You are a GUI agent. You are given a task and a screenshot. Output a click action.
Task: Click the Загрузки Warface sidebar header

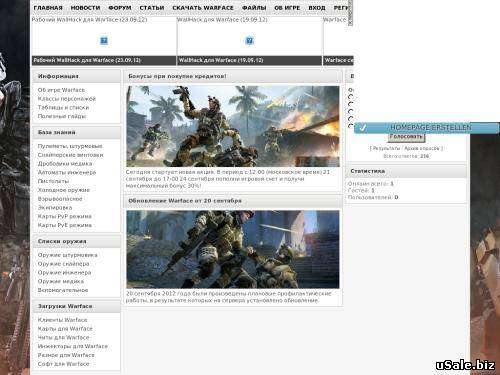(x=77, y=306)
